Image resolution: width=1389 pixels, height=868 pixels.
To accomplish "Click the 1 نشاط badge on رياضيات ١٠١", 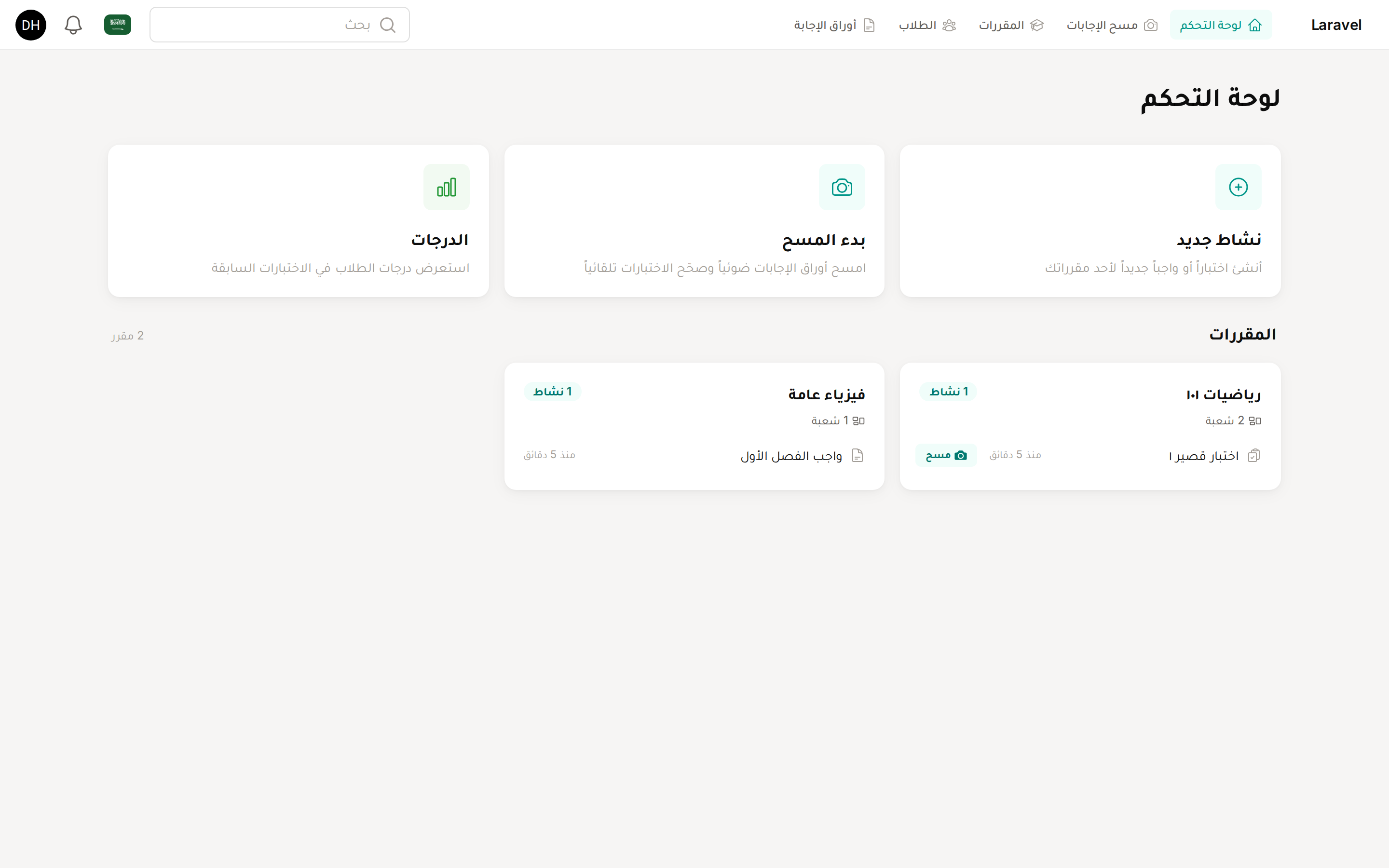I will 948,392.
